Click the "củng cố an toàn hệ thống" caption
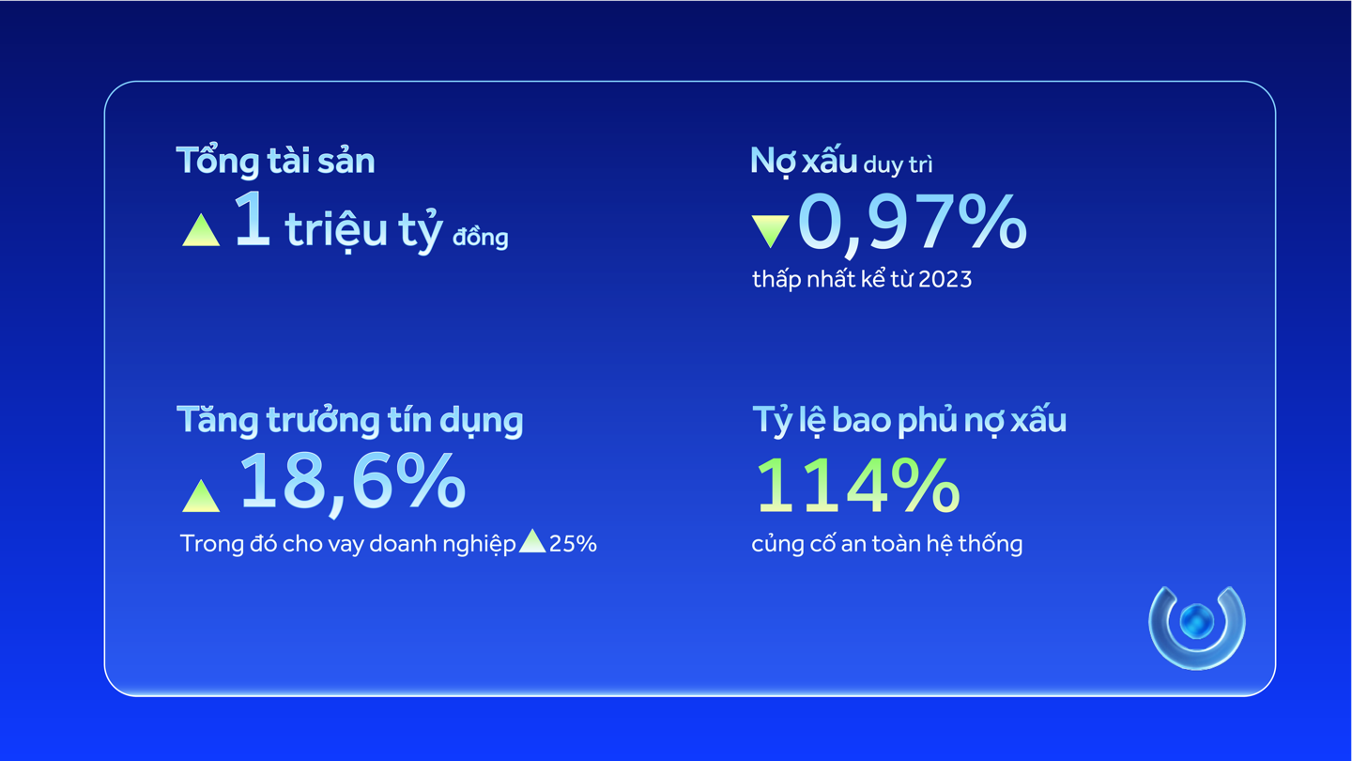 [887, 544]
